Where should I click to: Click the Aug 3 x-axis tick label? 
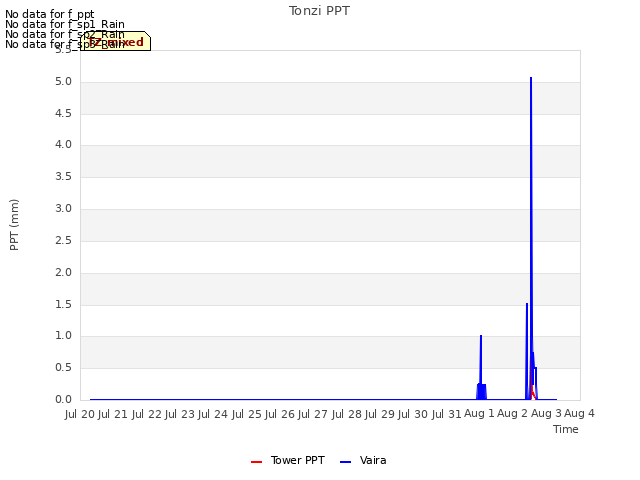[546, 414]
